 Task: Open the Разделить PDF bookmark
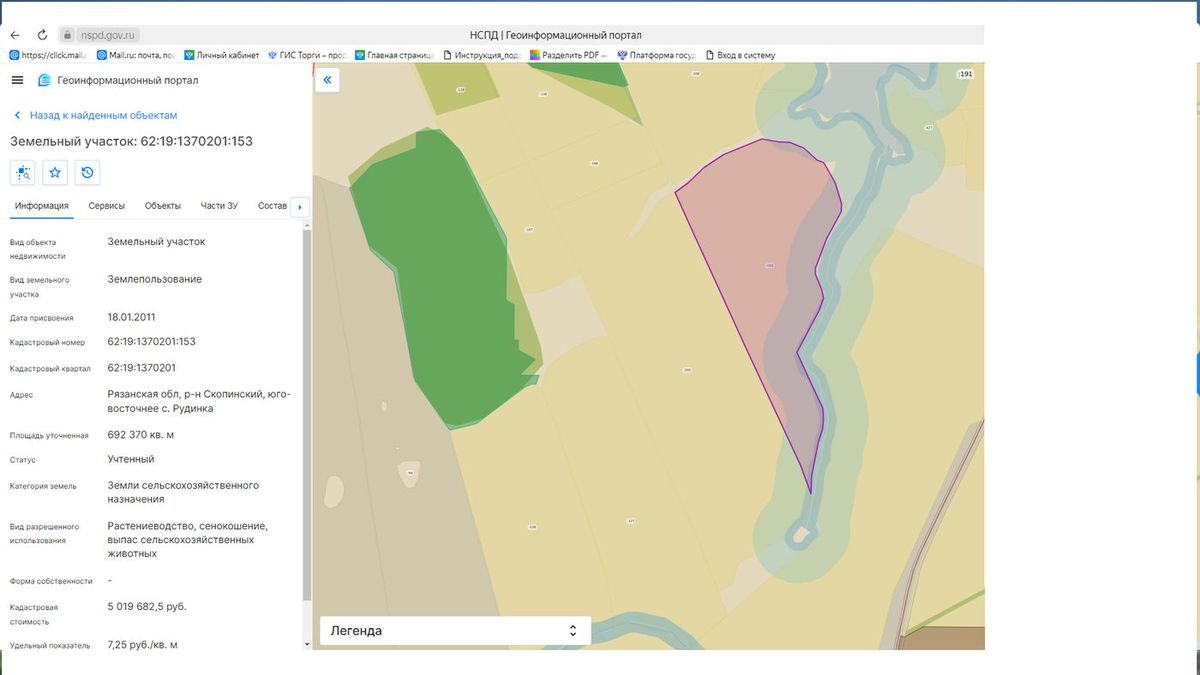pyautogui.click(x=569, y=55)
